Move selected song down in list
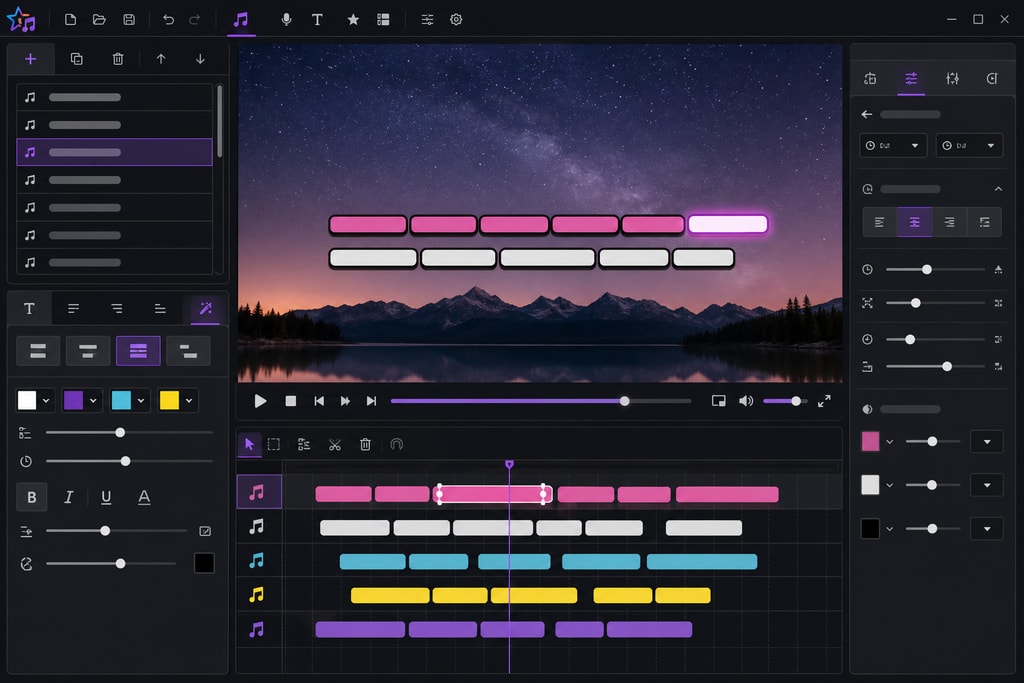 click(x=200, y=59)
